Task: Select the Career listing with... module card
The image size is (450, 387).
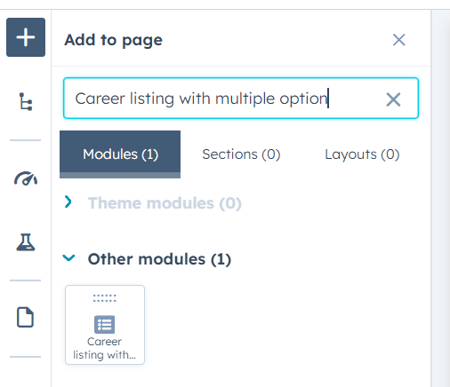Action: 105,325
